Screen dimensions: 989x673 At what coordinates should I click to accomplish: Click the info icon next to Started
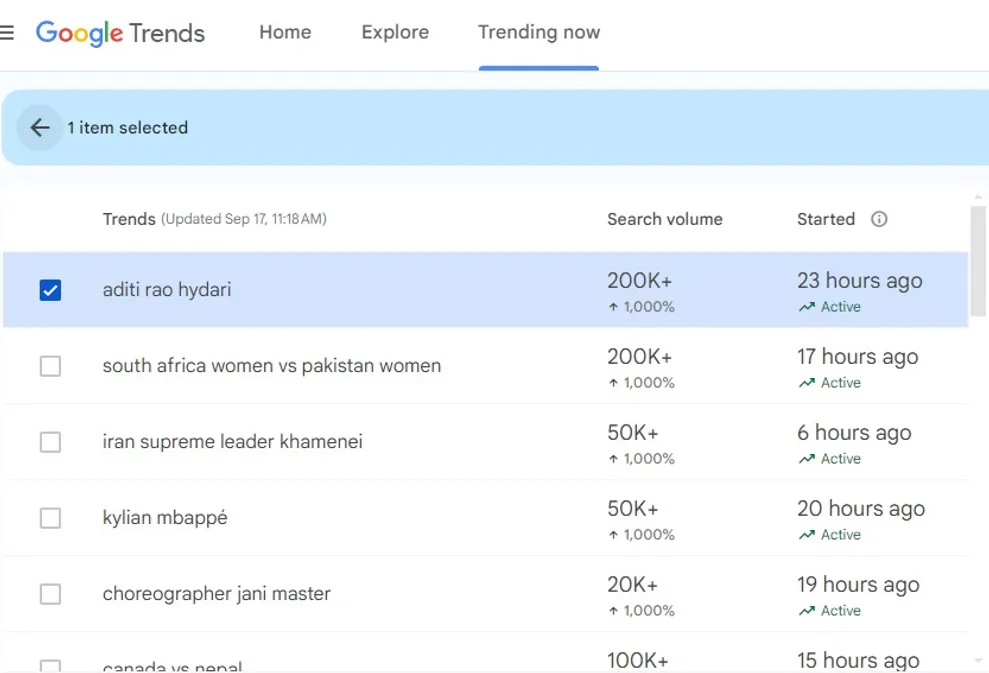click(x=879, y=219)
